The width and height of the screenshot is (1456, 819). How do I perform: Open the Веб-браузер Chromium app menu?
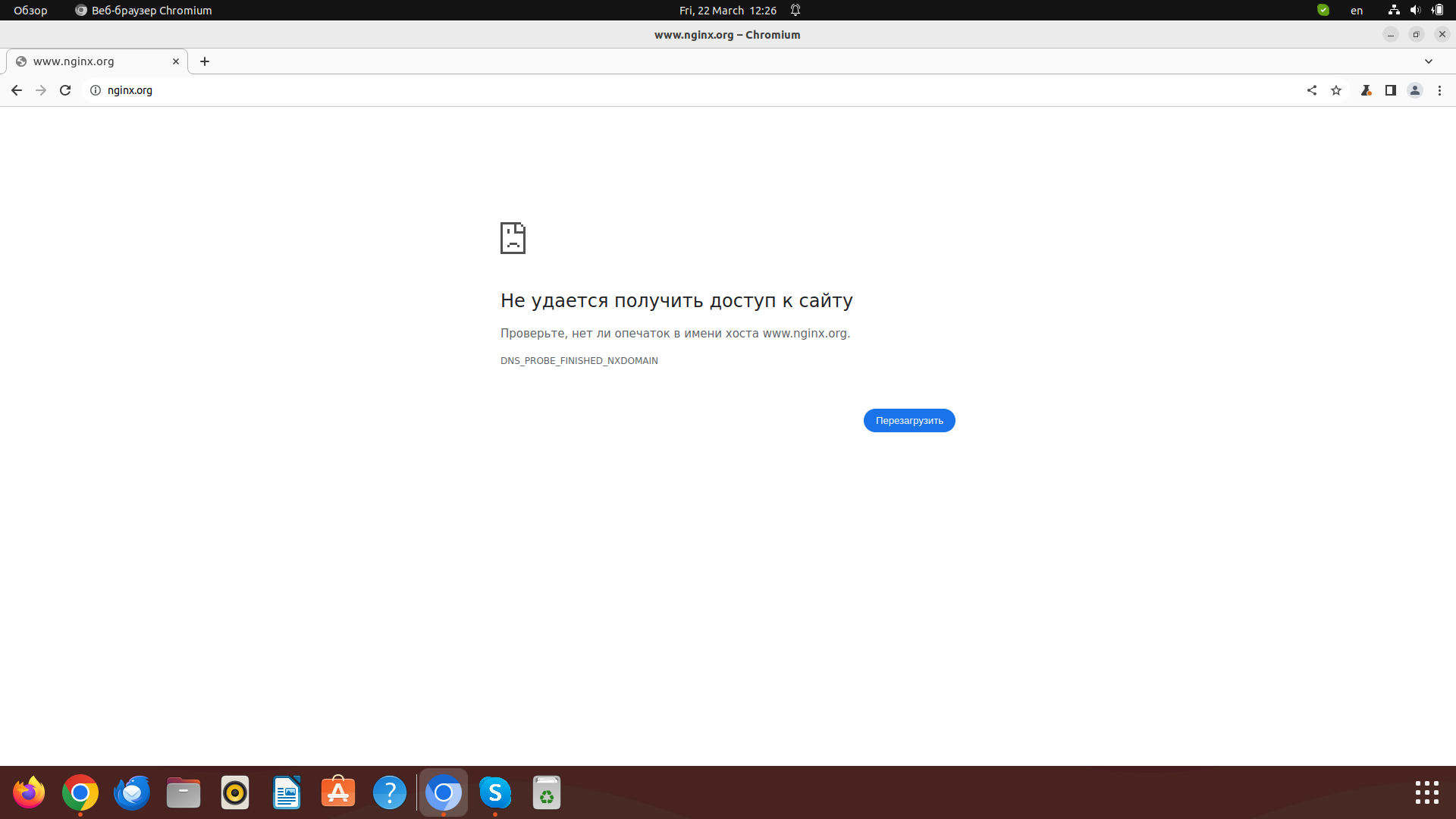pos(143,11)
